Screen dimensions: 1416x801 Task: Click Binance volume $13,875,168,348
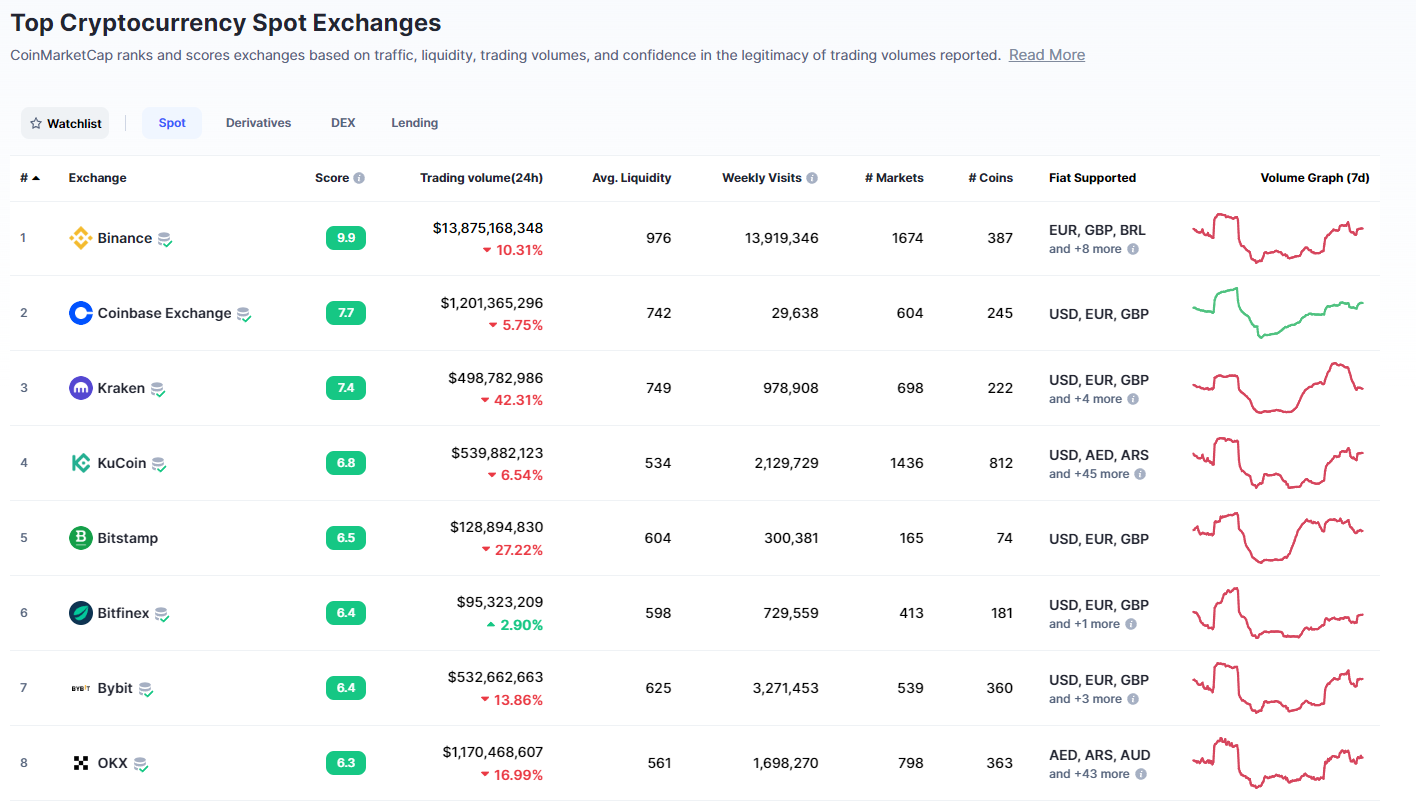(x=488, y=228)
